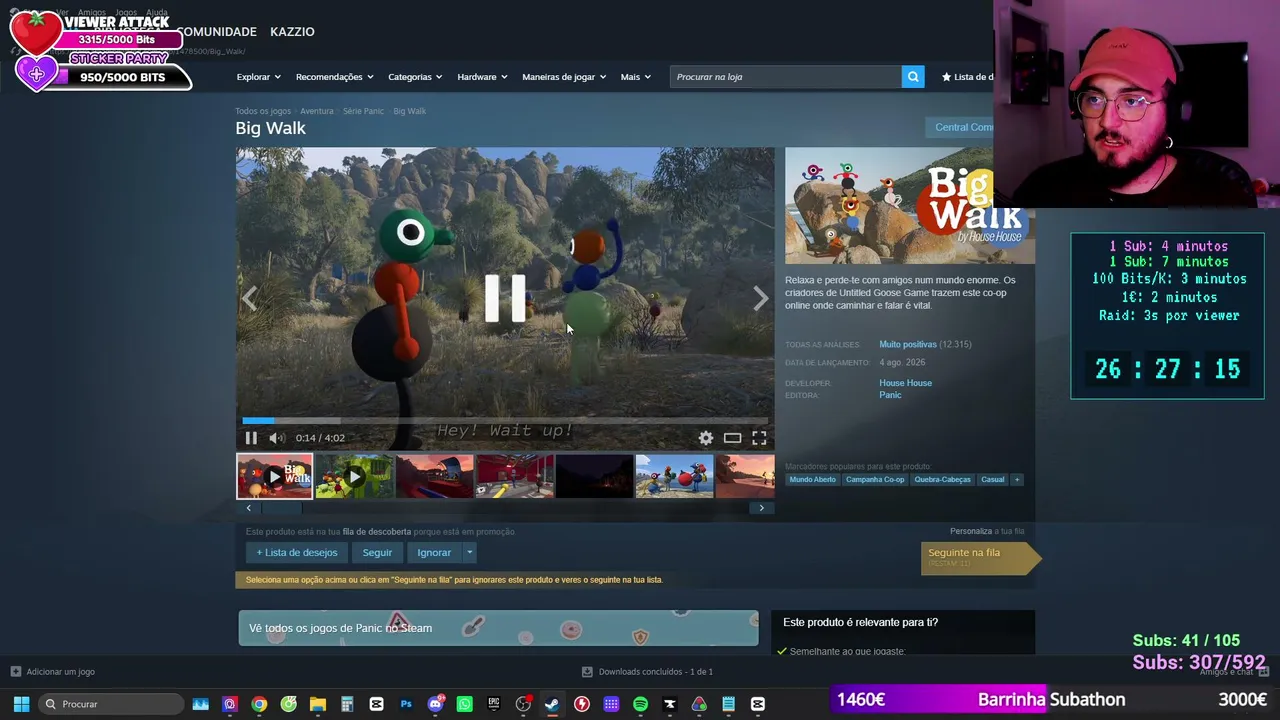Viewport: 1280px width, 720px height.
Task: Toggle theater mode on the video player
Action: point(733,438)
